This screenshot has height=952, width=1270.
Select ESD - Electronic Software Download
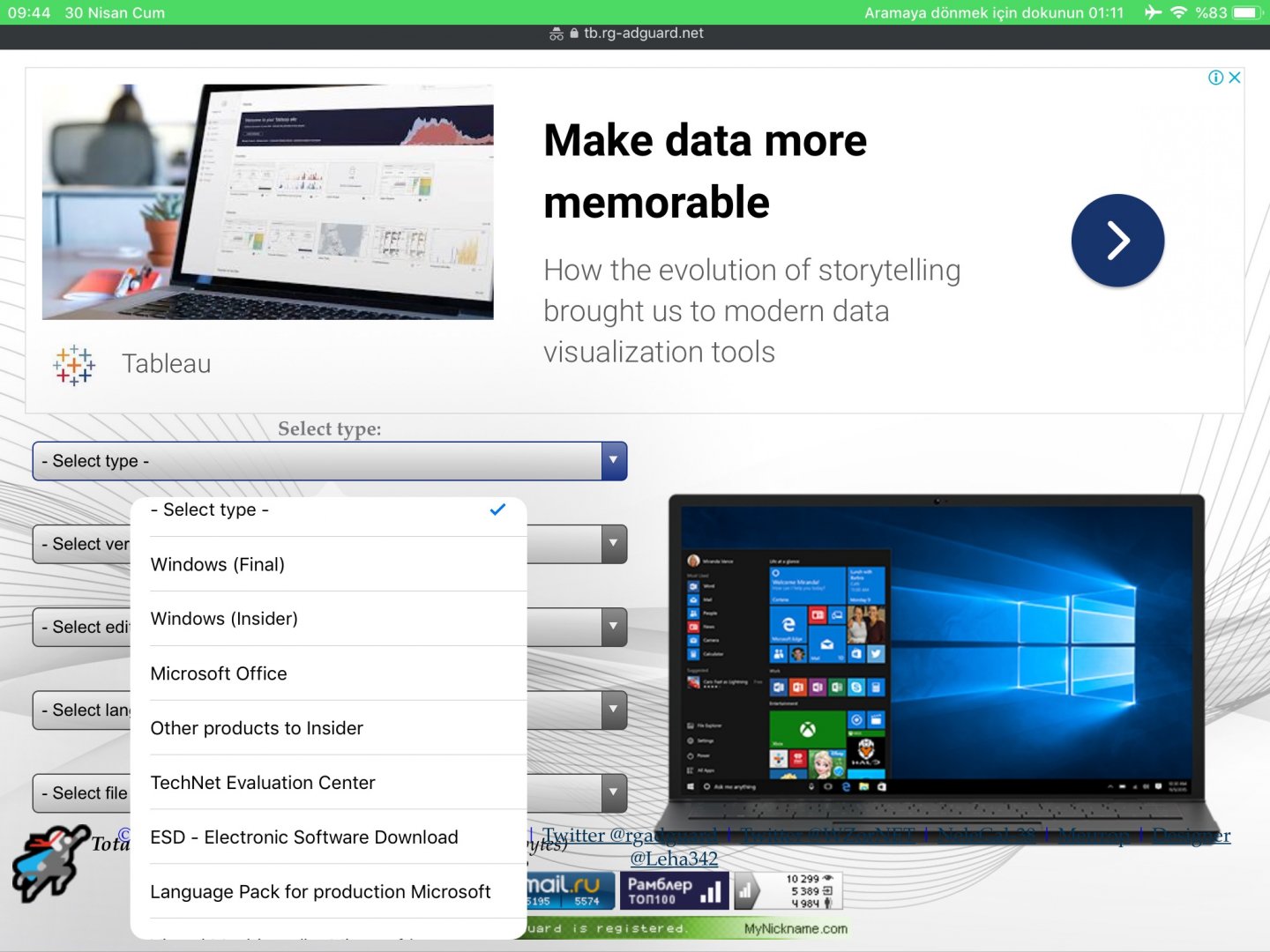(x=329, y=837)
